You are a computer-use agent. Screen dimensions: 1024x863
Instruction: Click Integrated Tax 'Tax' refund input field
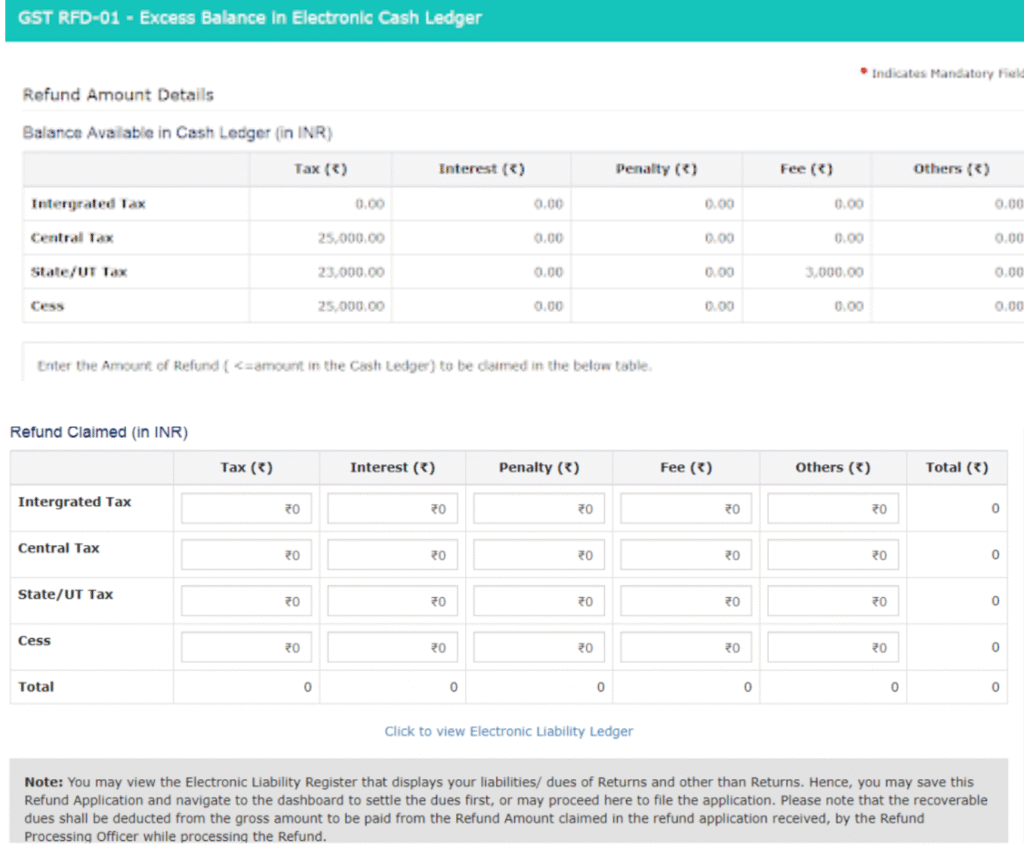[x=246, y=509]
